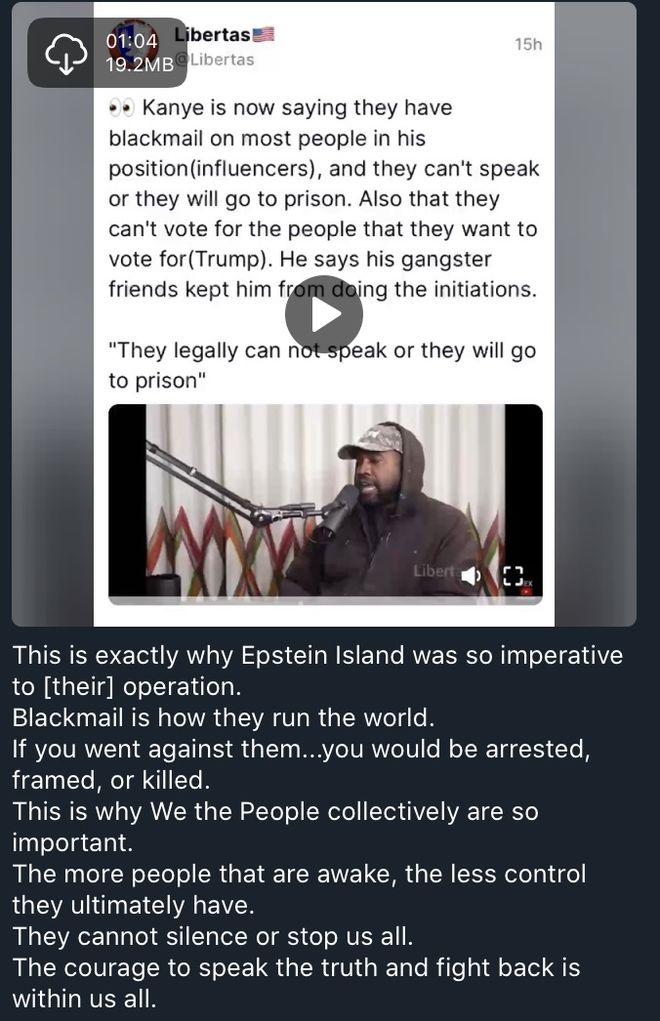Click the cloud download icon

[x=66, y=53]
